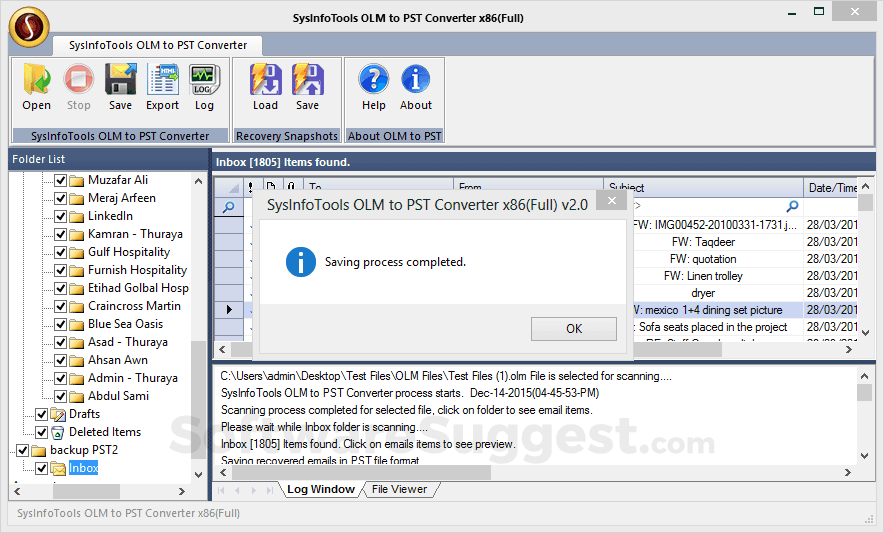Click the log window scroll up arrow
Viewport: 884px width, 533px height.
point(864,376)
